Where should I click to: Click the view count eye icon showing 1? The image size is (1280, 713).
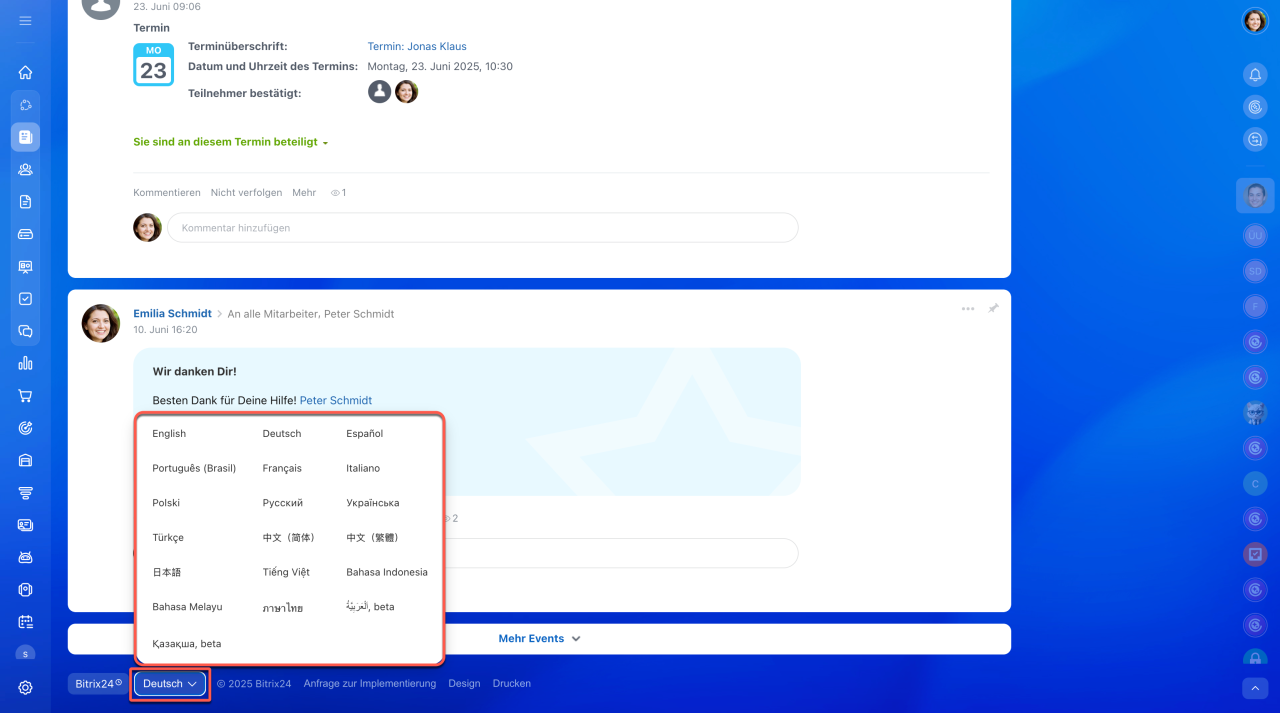(338, 192)
